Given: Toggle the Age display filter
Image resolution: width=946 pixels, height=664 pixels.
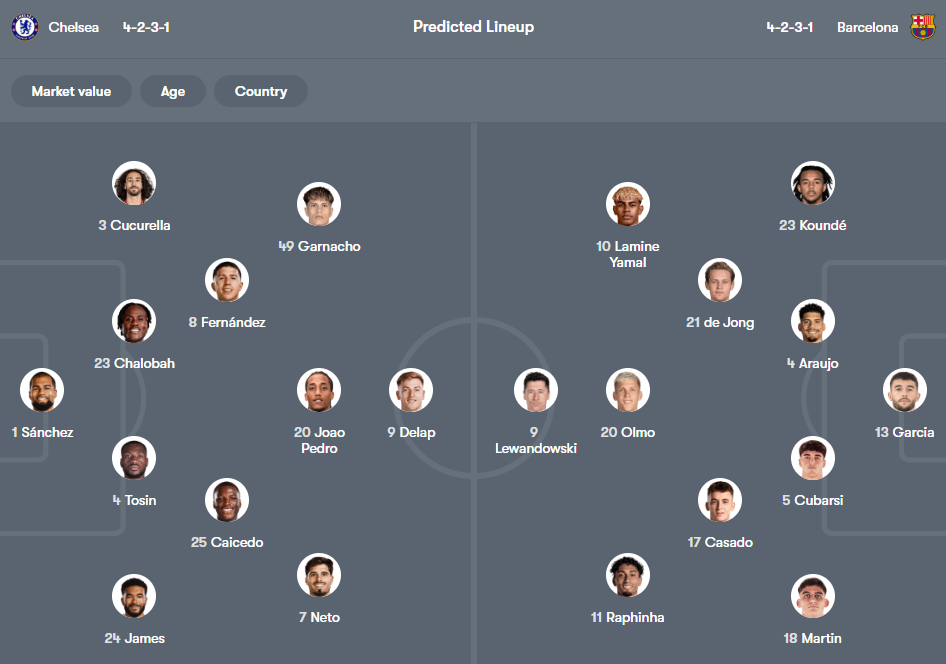Looking at the screenshot, I should click(173, 91).
